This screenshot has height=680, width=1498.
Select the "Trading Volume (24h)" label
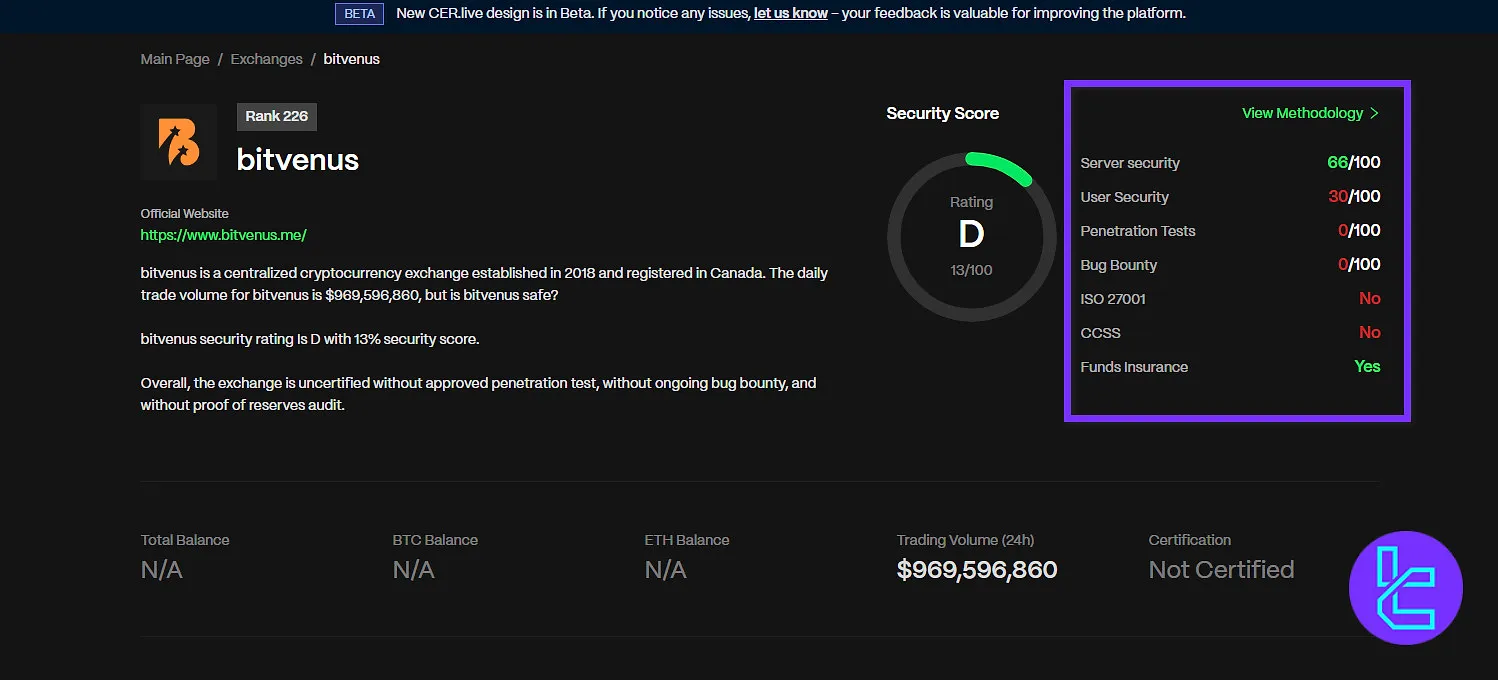tap(966, 540)
